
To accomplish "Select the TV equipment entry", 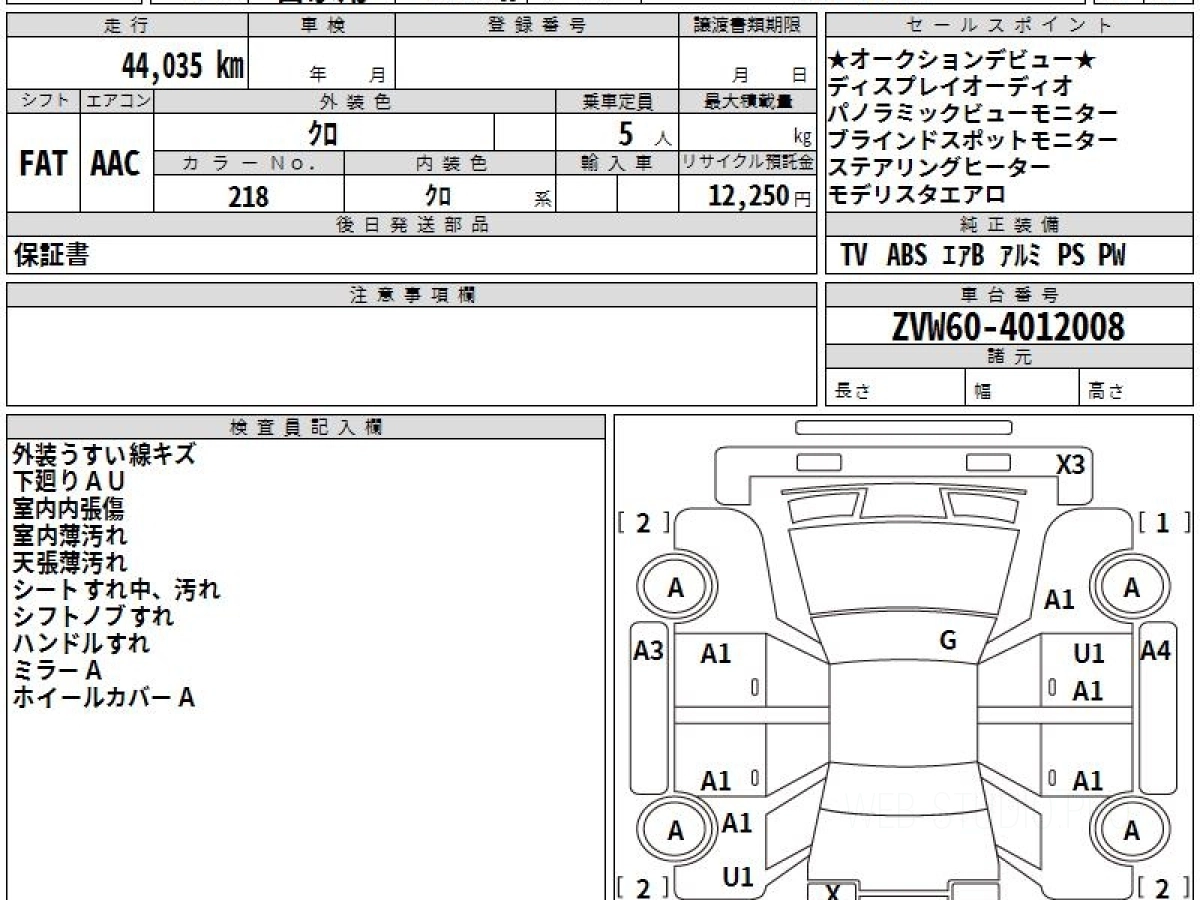I will [854, 256].
